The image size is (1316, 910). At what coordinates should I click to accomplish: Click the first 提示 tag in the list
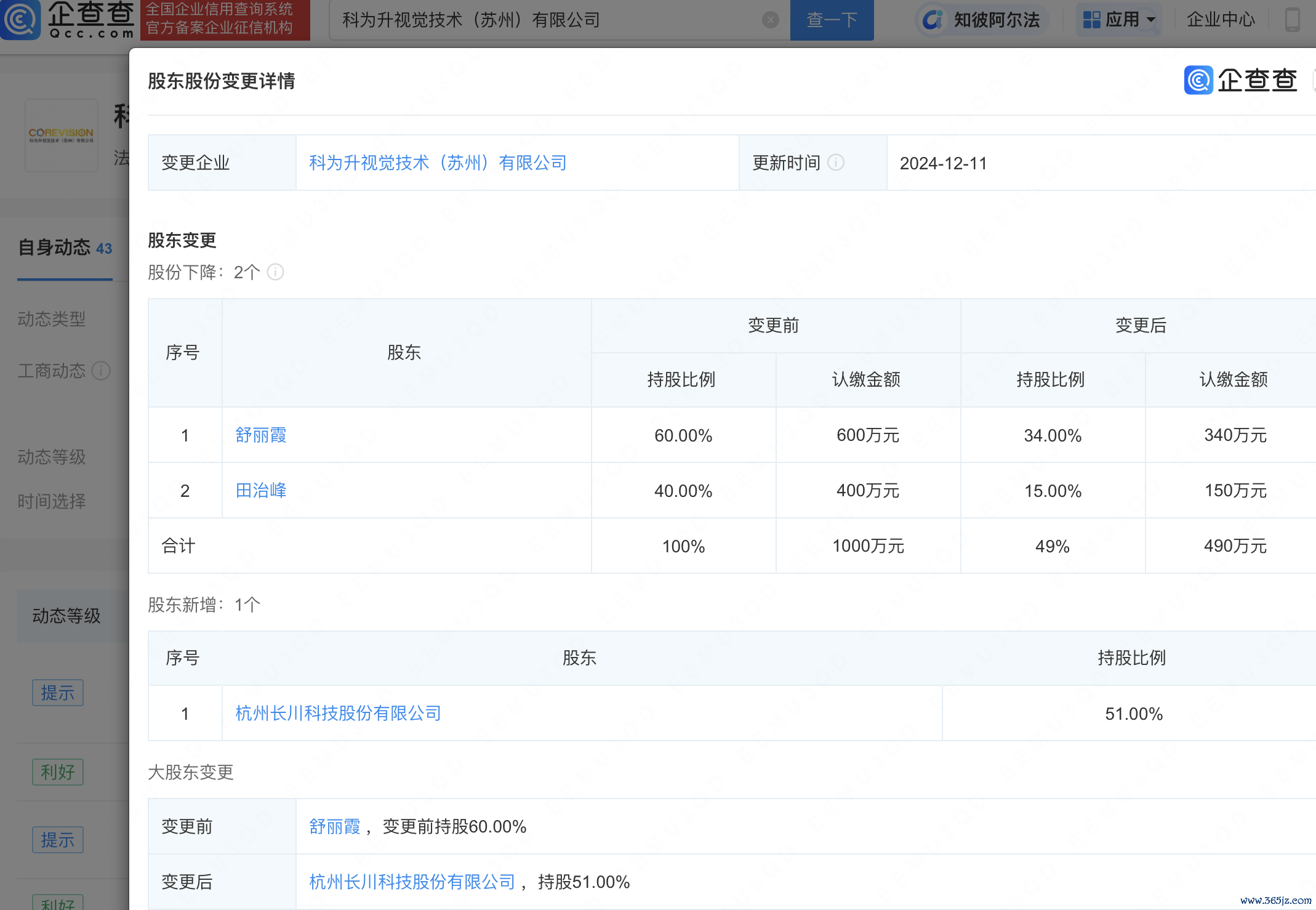pyautogui.click(x=58, y=693)
